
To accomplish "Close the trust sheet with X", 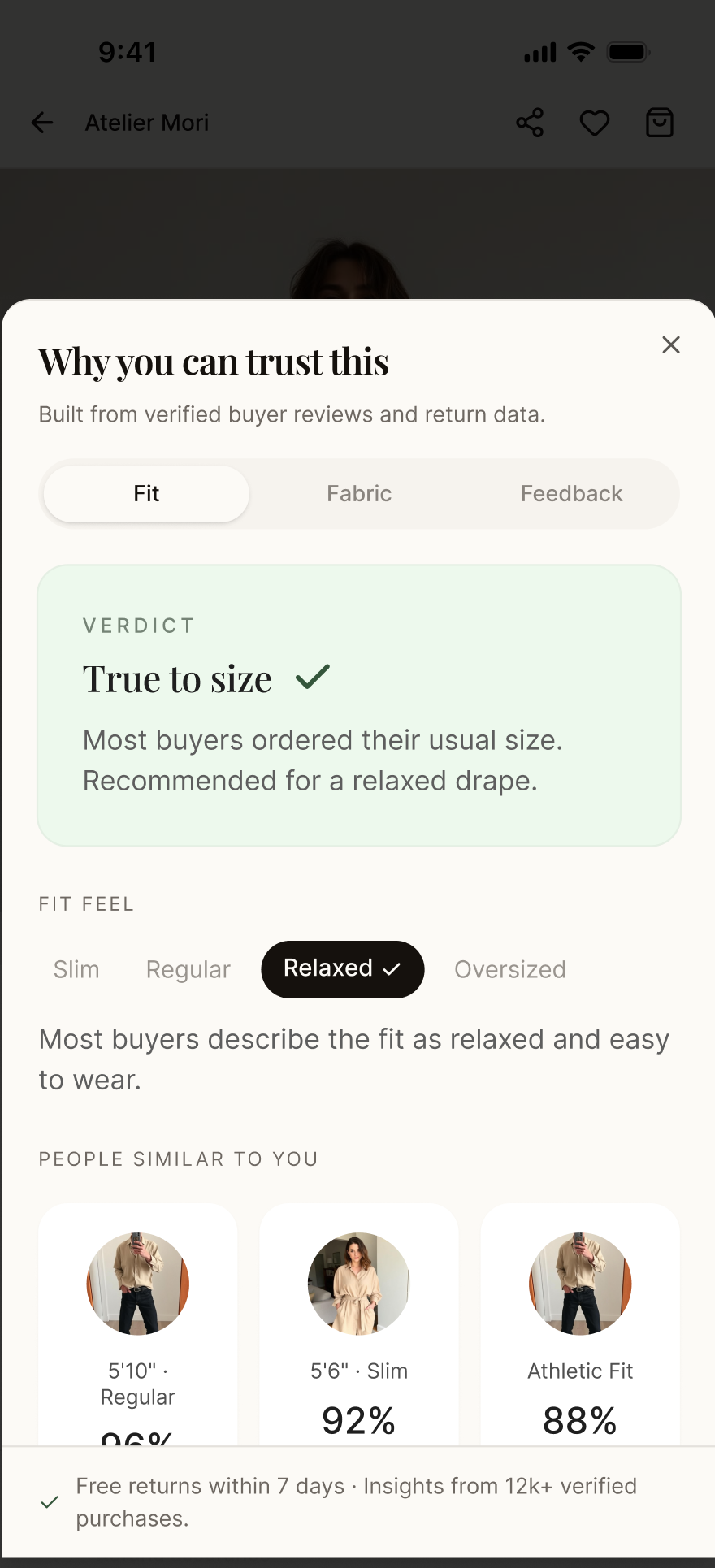I will coord(671,345).
